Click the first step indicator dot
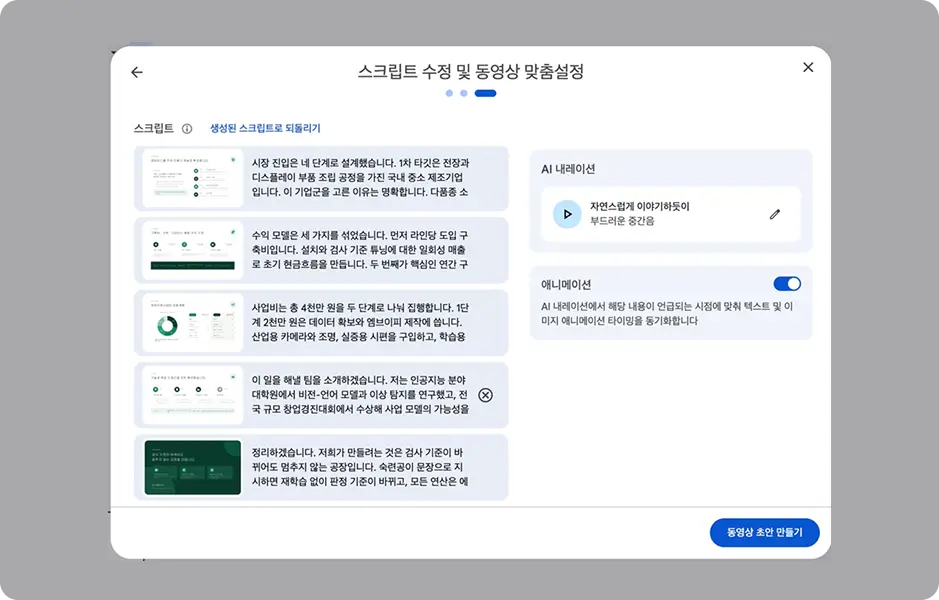939x600 pixels. (449, 93)
